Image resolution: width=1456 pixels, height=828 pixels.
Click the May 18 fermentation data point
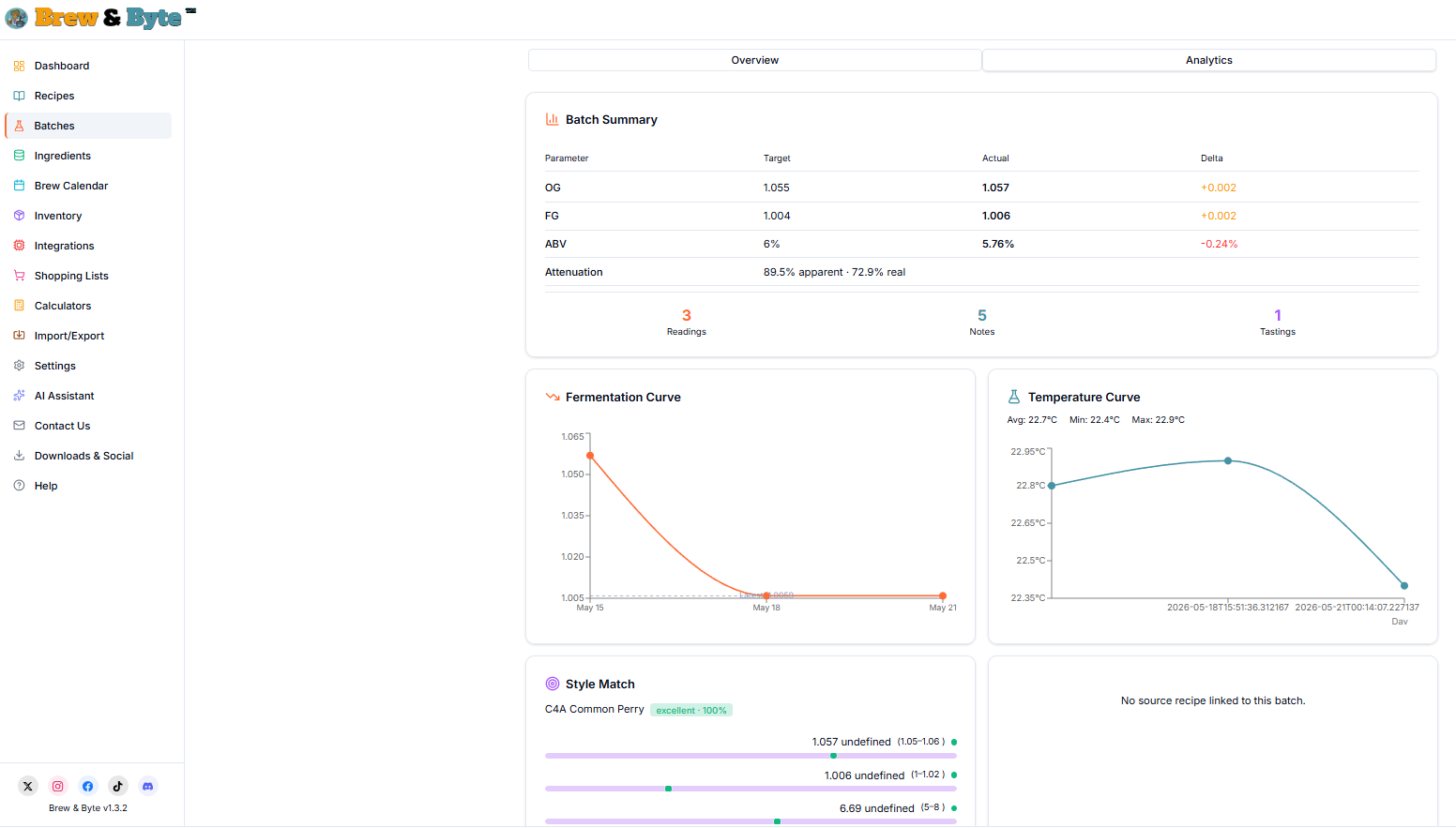click(x=766, y=595)
